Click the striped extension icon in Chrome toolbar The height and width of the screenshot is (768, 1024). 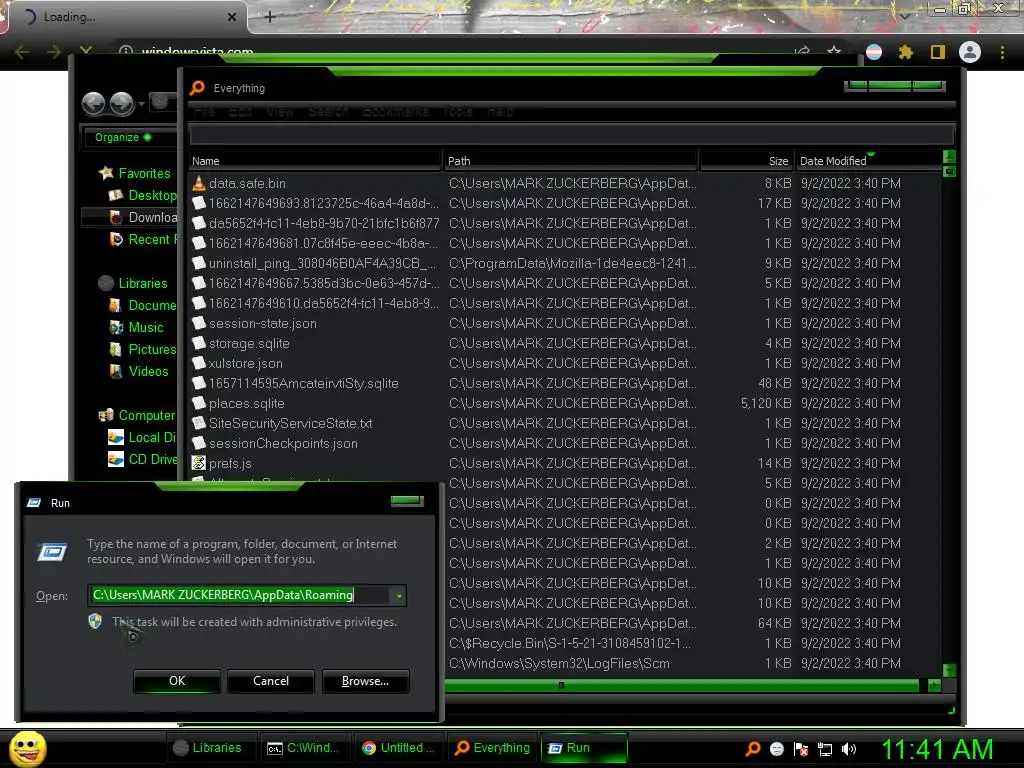coord(874,52)
